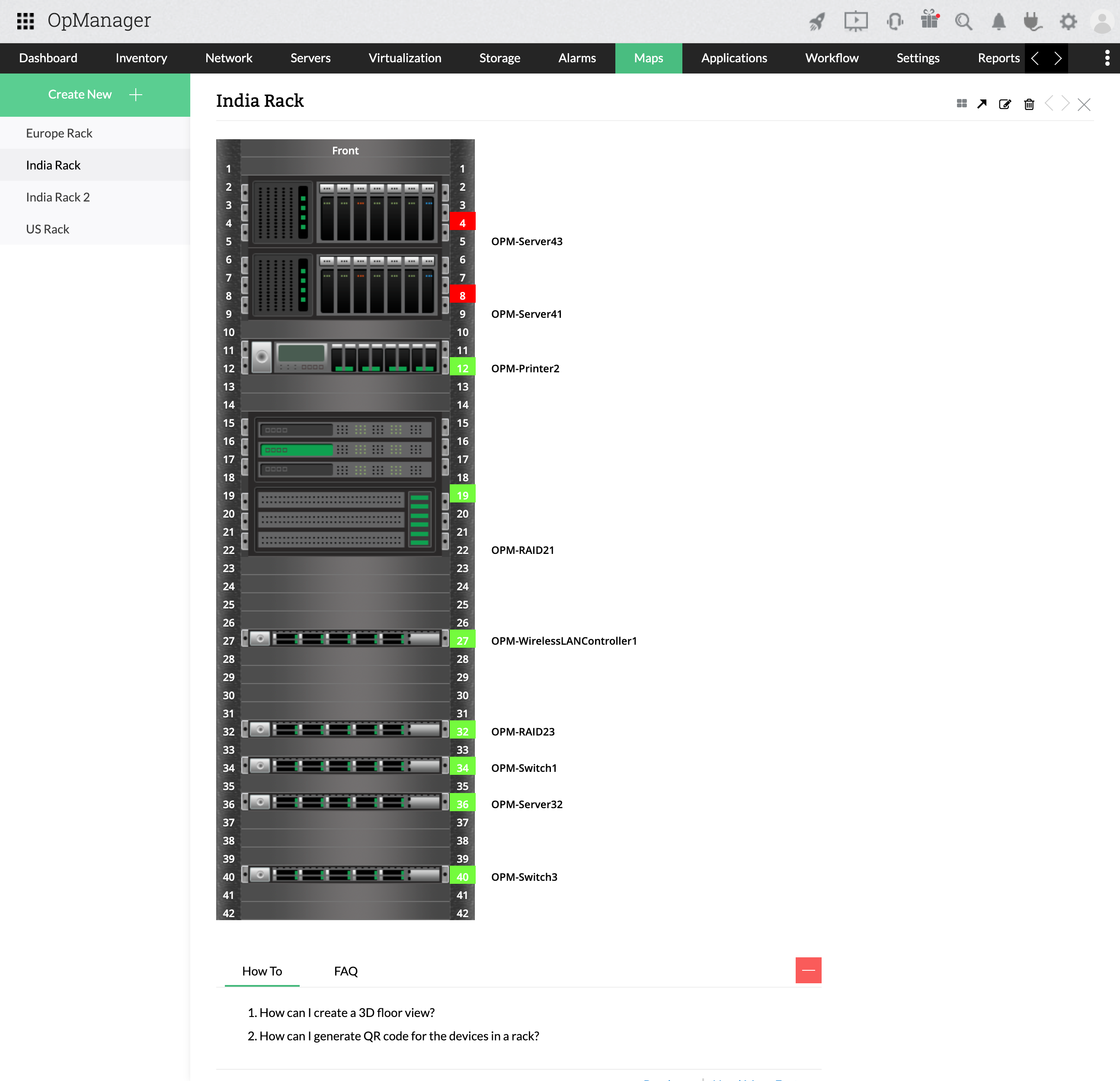Open the alarm bell notifications
The height and width of the screenshot is (1081, 1120).
[x=998, y=22]
